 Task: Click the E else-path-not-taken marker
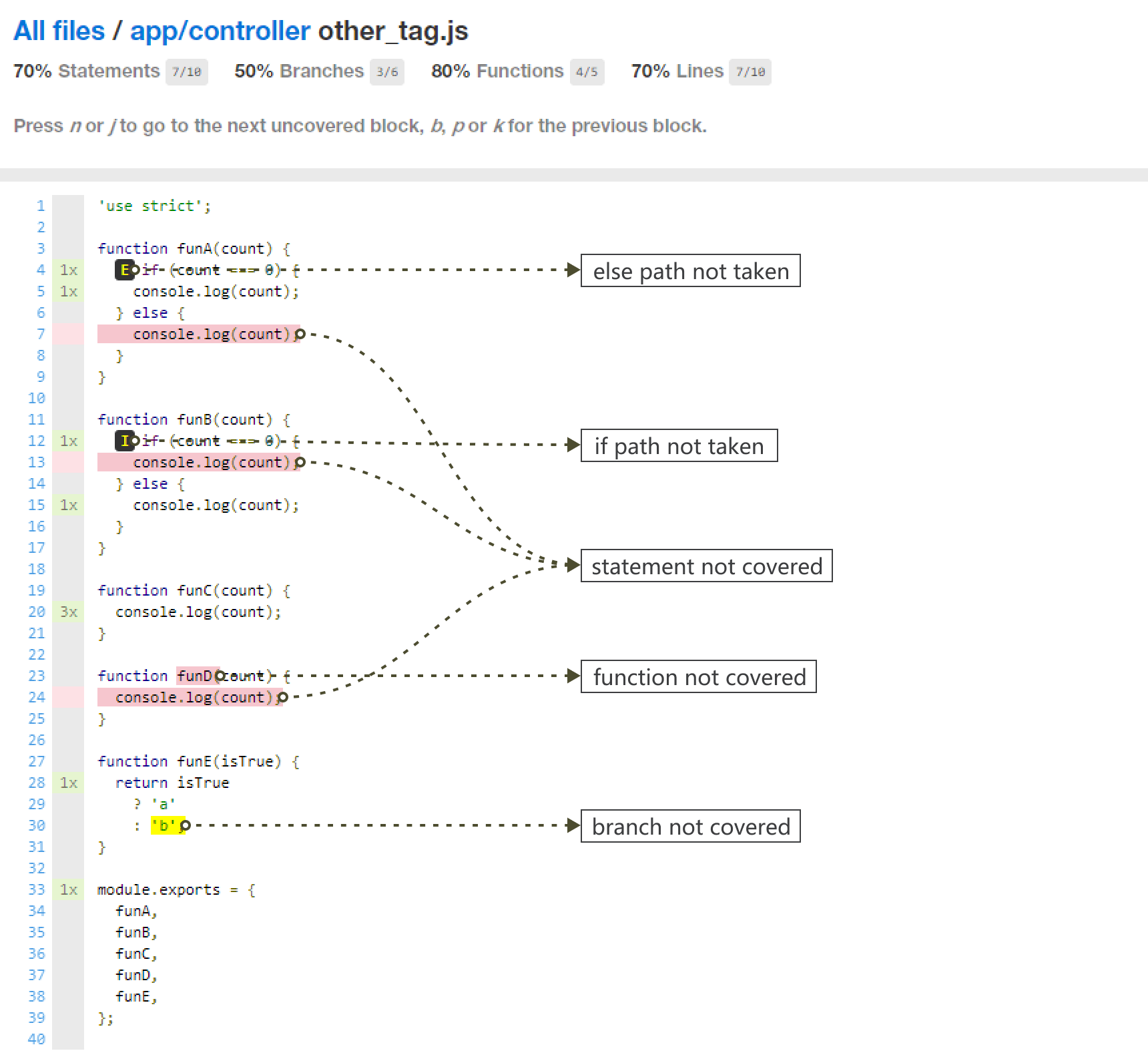click(x=124, y=270)
